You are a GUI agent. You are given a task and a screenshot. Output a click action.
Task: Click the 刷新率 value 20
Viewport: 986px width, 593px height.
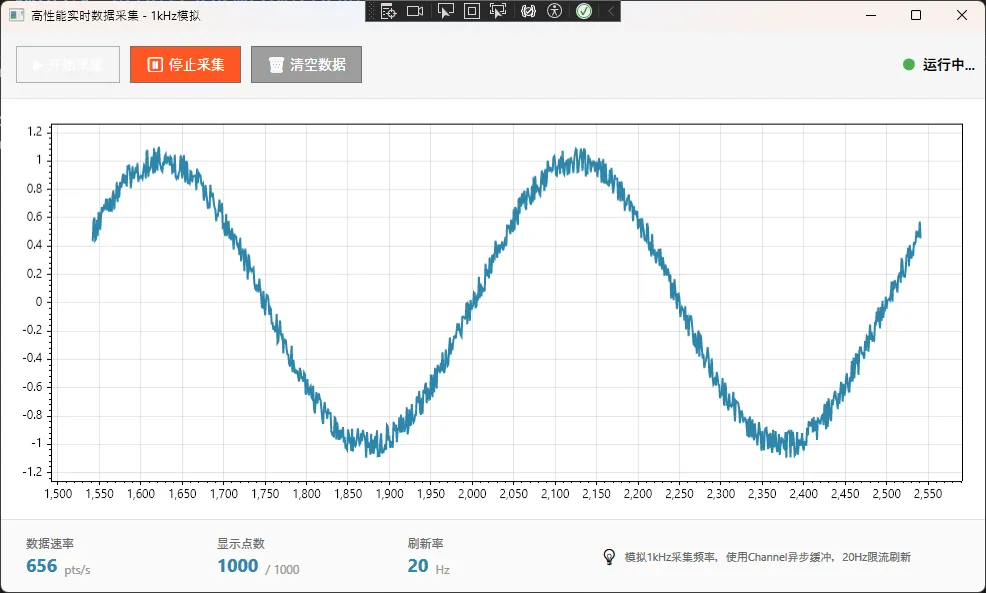[x=418, y=567]
